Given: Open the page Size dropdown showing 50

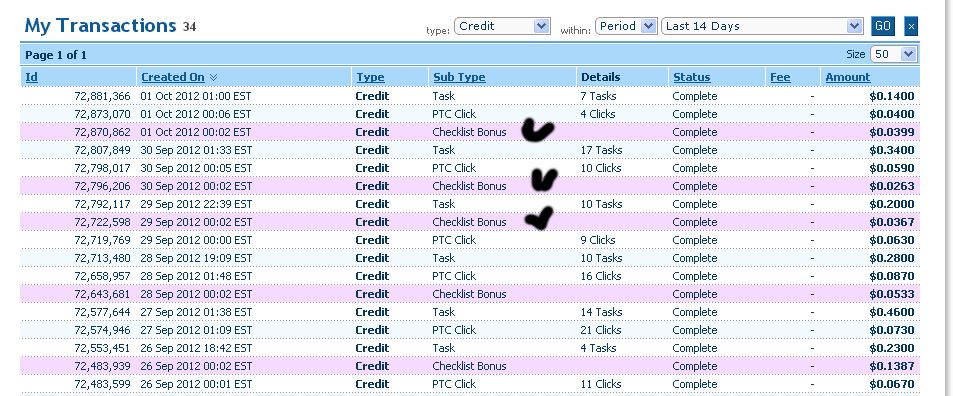Looking at the screenshot, I should coord(893,54).
